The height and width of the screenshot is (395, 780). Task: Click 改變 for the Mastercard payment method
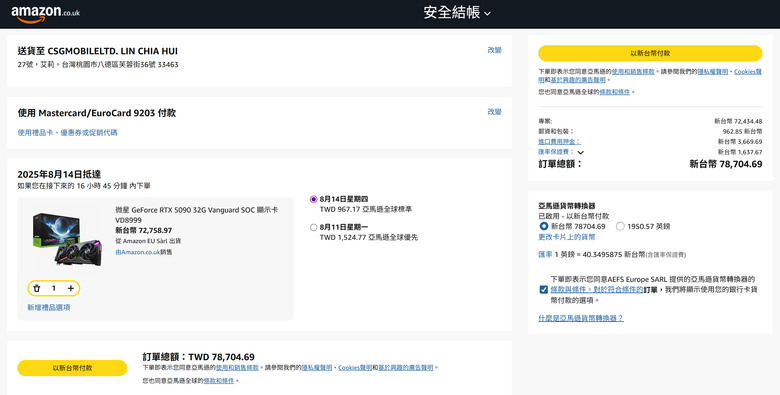tap(494, 112)
